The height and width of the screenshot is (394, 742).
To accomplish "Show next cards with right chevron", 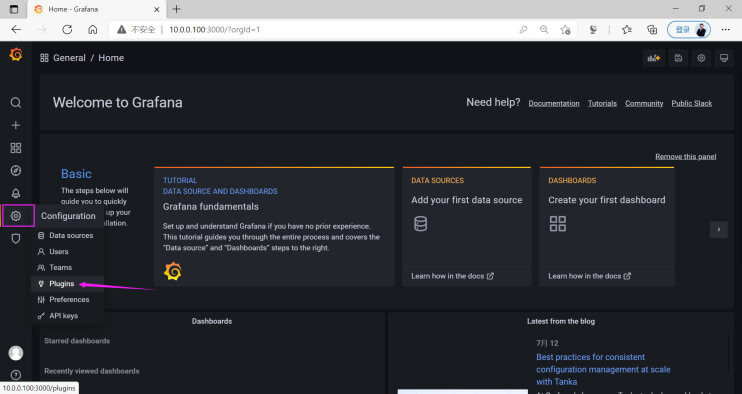I will pos(718,229).
